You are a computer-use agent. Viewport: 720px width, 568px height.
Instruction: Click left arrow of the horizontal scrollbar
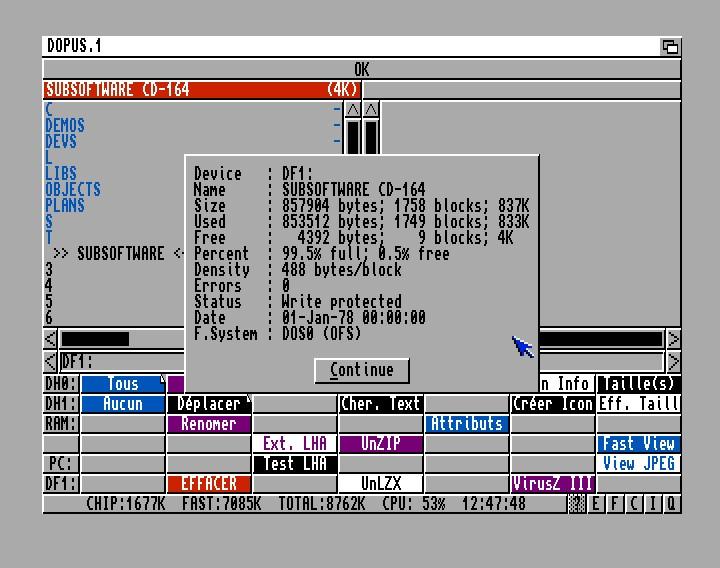[x=51, y=340]
